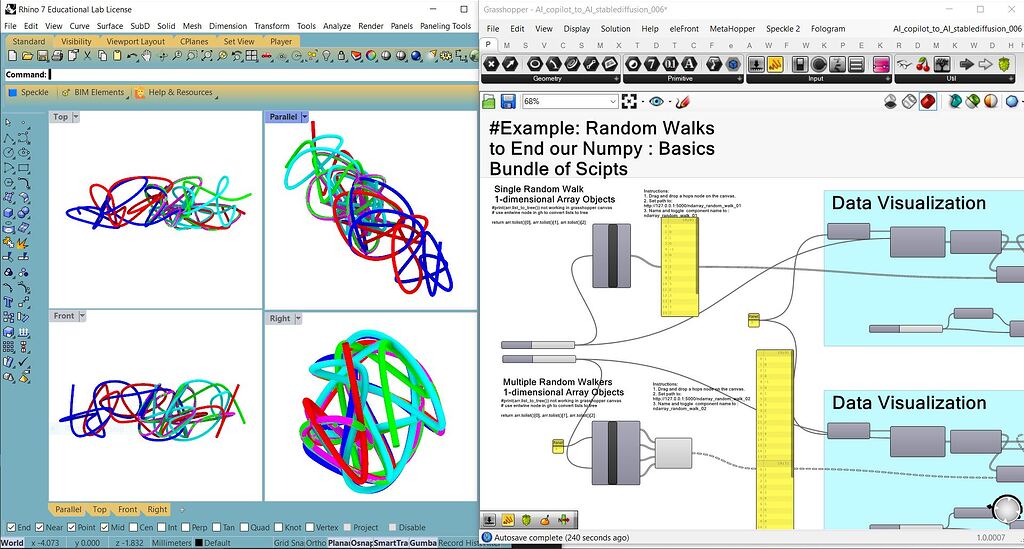Click the red car icon in Rhino toolbar
Image resolution: width=1024 pixels, height=549 pixels.
click(x=266, y=56)
